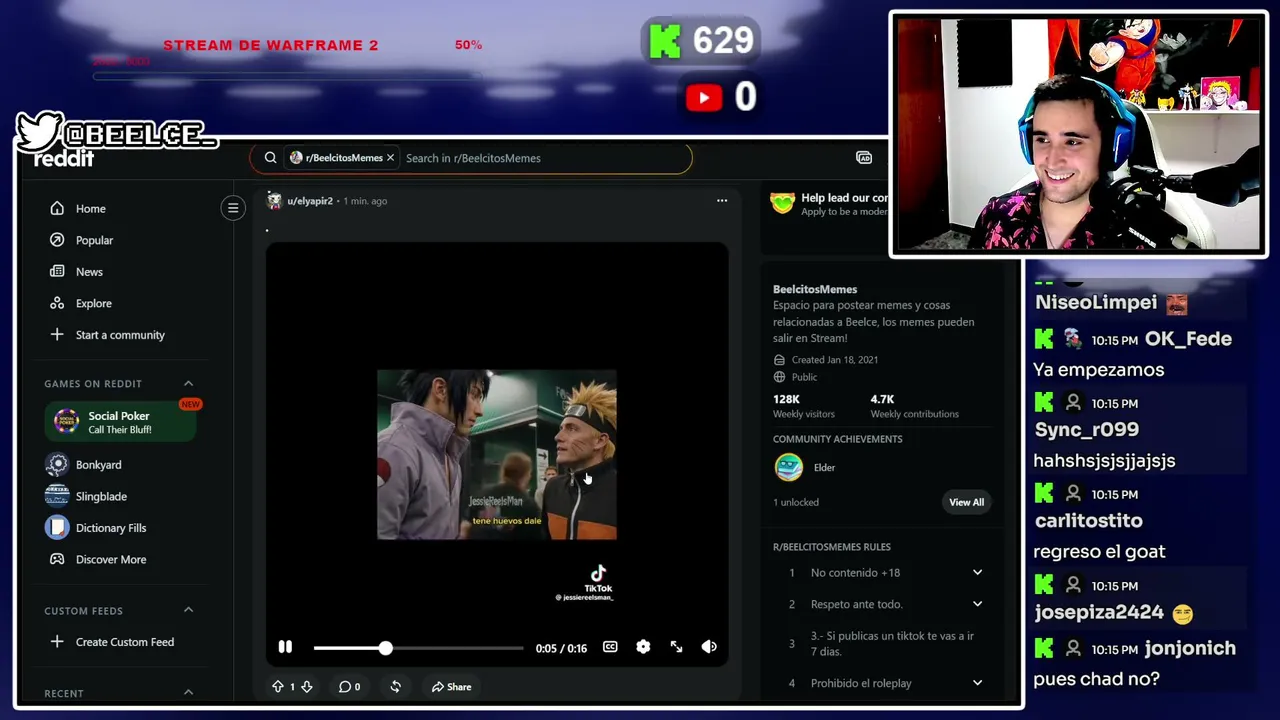Expand rule 2 Respeto ante todo

pyautogui.click(x=977, y=604)
